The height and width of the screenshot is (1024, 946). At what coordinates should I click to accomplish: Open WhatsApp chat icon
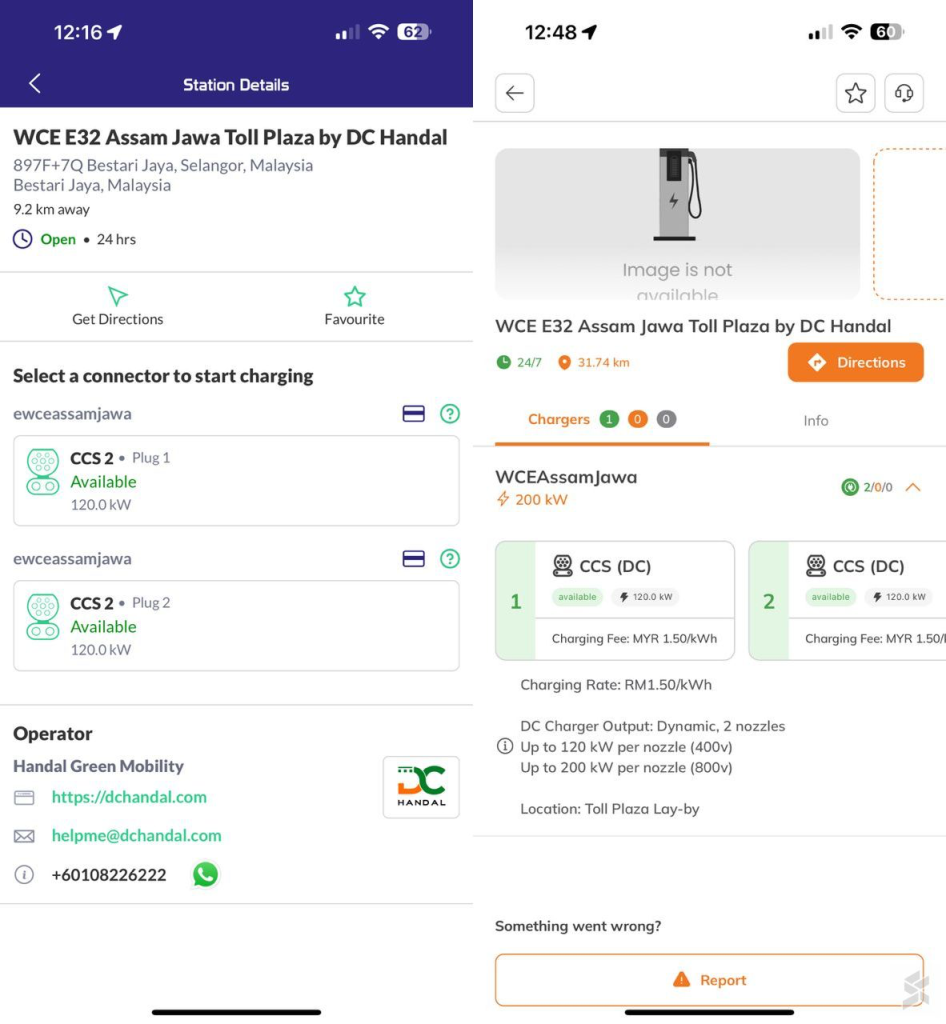tap(205, 874)
